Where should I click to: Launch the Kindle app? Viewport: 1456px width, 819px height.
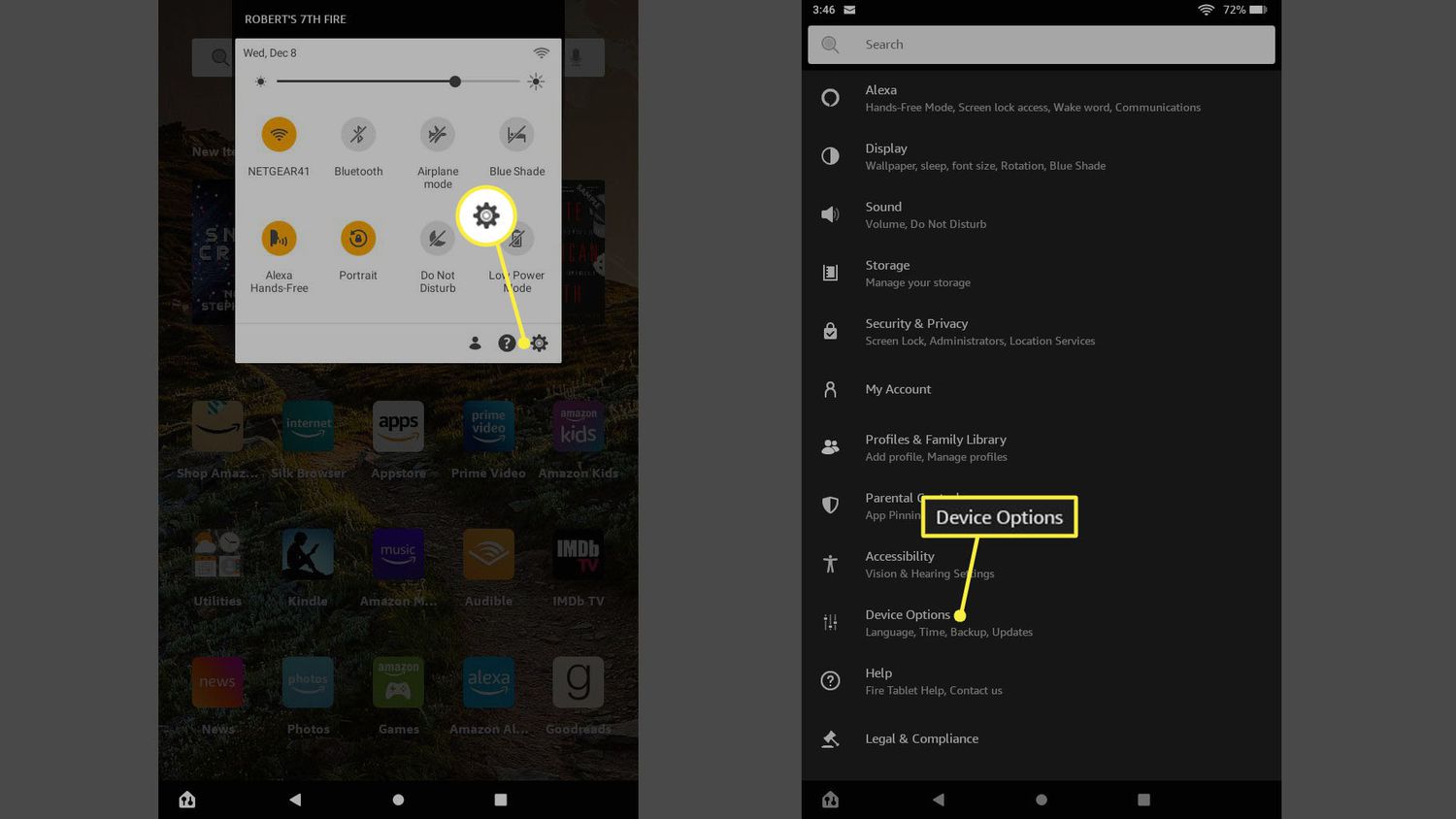[x=308, y=555]
